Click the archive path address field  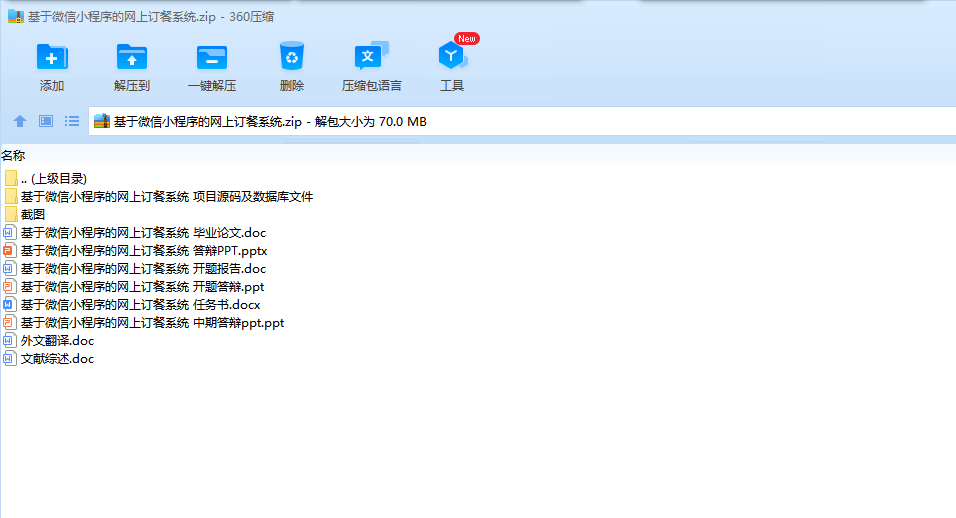click(x=523, y=121)
